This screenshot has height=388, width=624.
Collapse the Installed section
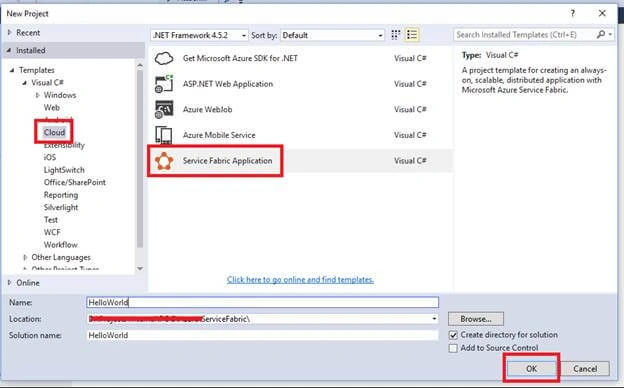pos(9,51)
